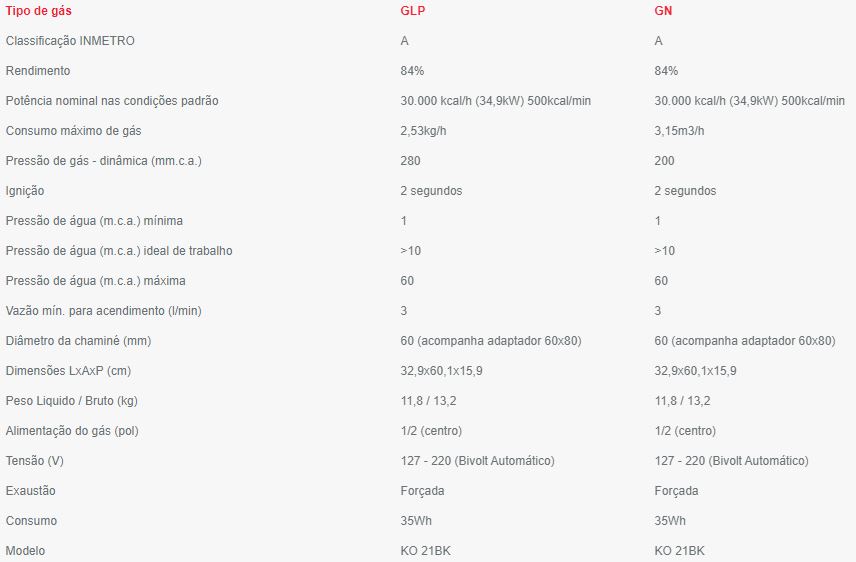Click the 'Classificação INMETRO' row label
This screenshot has width=856, height=562.
point(70,41)
